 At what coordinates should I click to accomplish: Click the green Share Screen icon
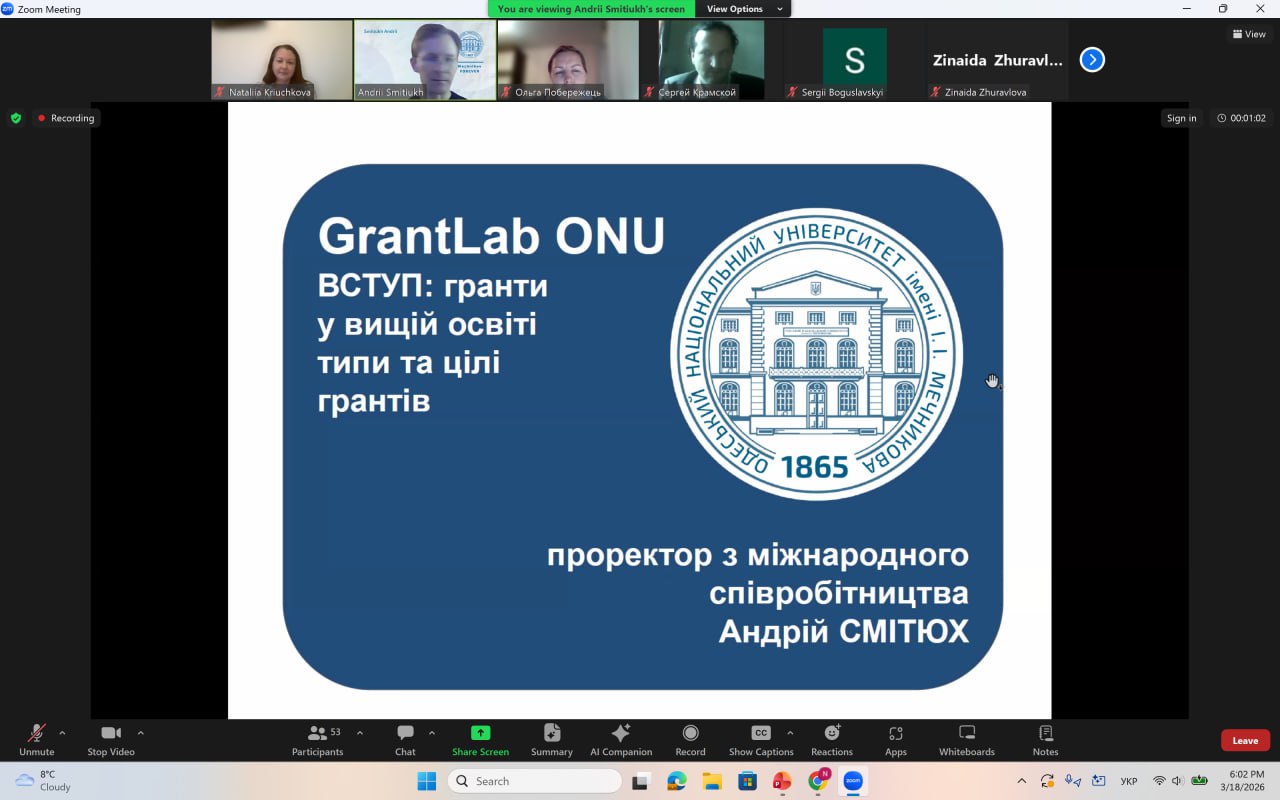tap(480, 739)
